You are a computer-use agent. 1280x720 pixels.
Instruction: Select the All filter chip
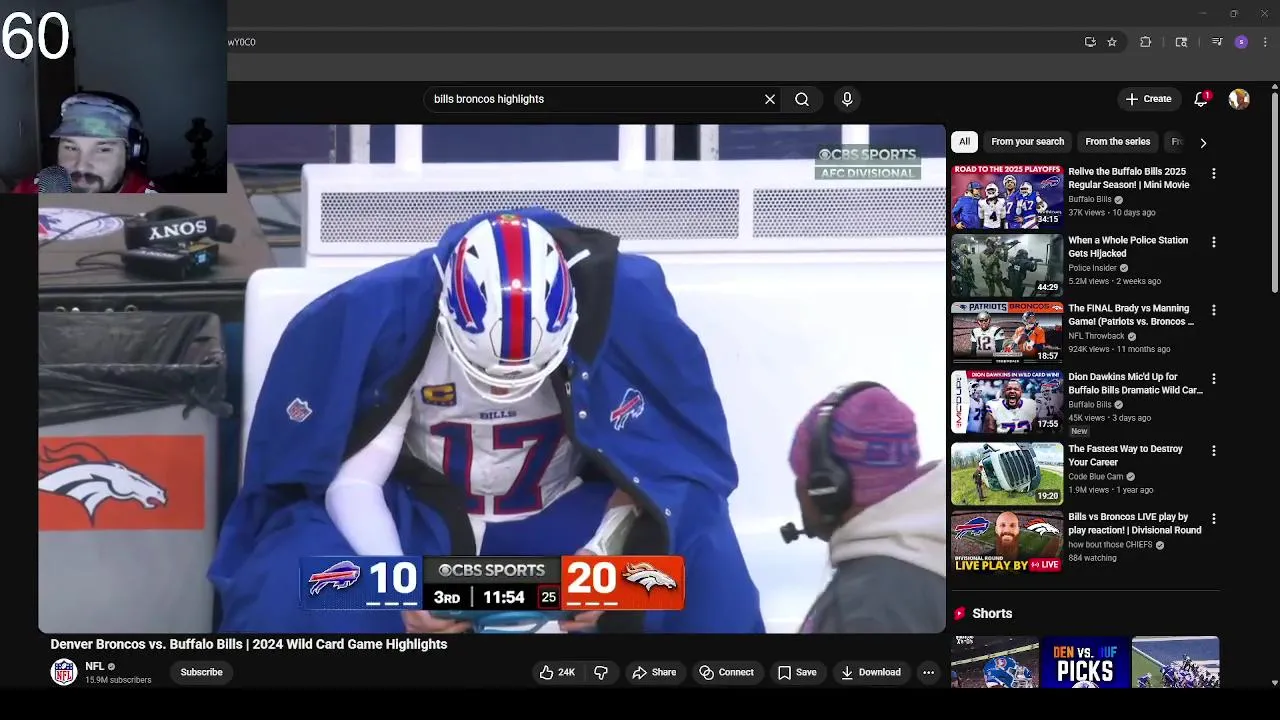(x=964, y=142)
